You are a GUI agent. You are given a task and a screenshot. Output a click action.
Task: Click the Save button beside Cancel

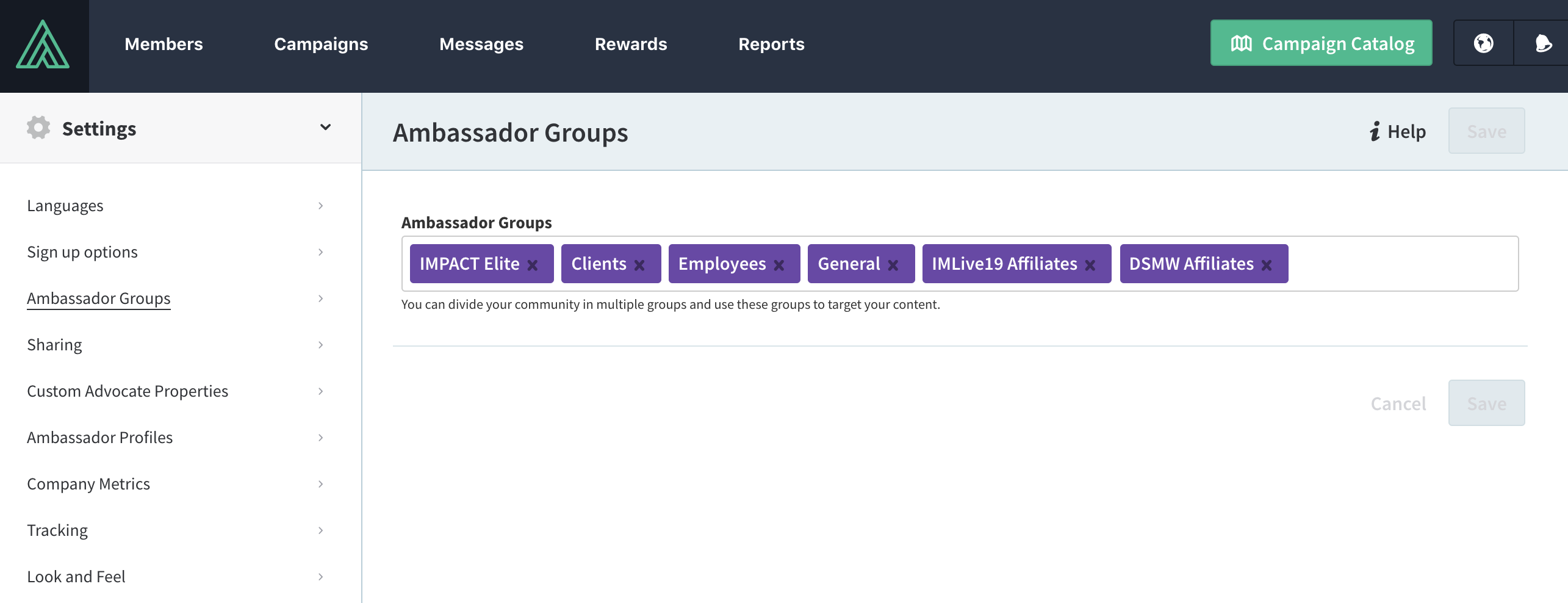pos(1486,403)
